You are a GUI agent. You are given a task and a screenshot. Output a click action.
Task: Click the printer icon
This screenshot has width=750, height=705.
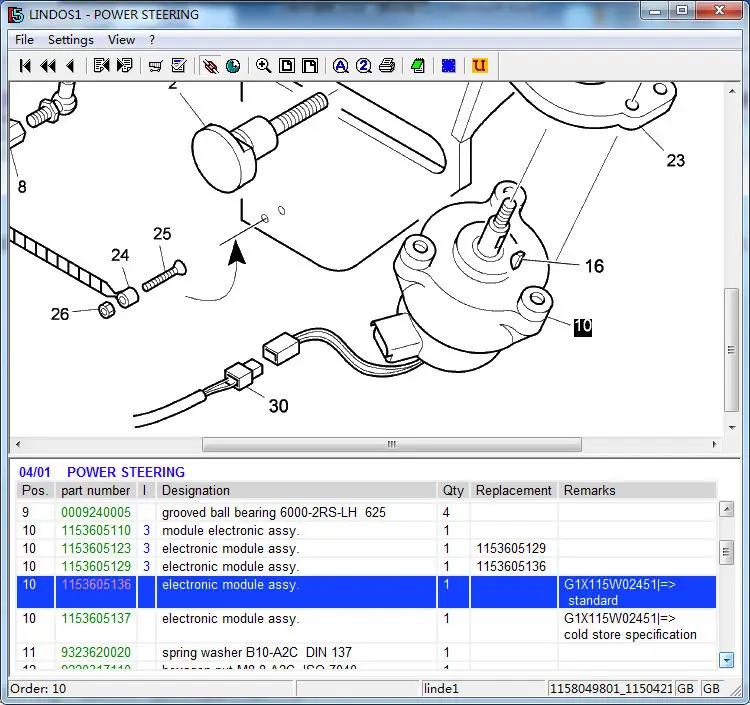387,66
